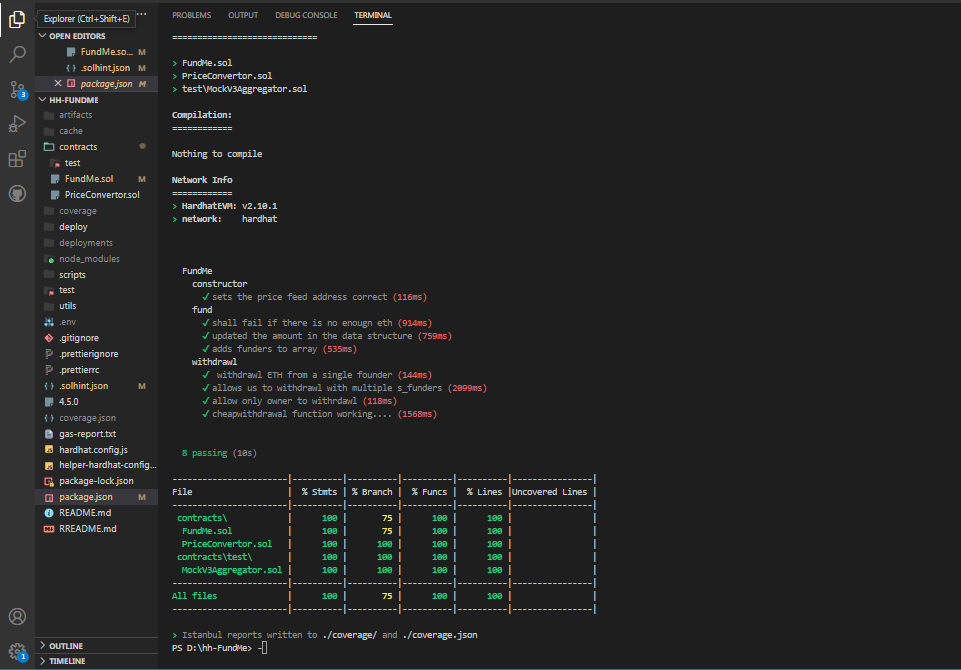Click '8 passing' text in terminal
The height and width of the screenshot is (670, 961).
[x=204, y=453]
